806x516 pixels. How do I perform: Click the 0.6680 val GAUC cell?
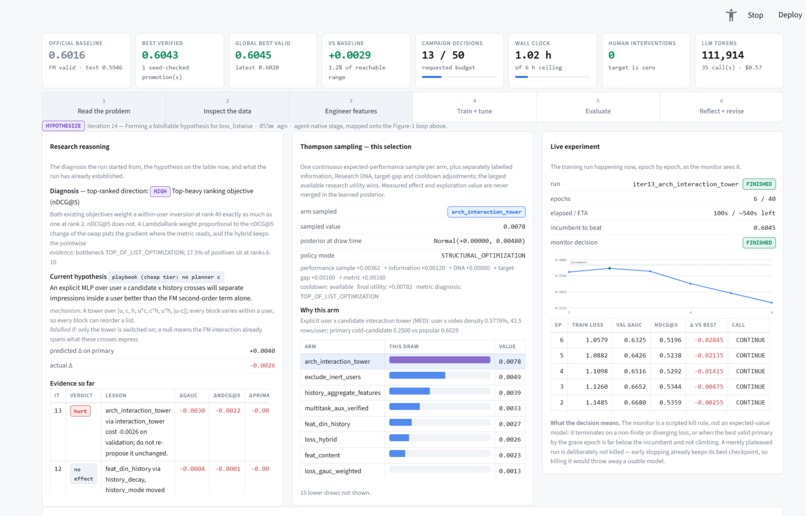tap(635, 402)
